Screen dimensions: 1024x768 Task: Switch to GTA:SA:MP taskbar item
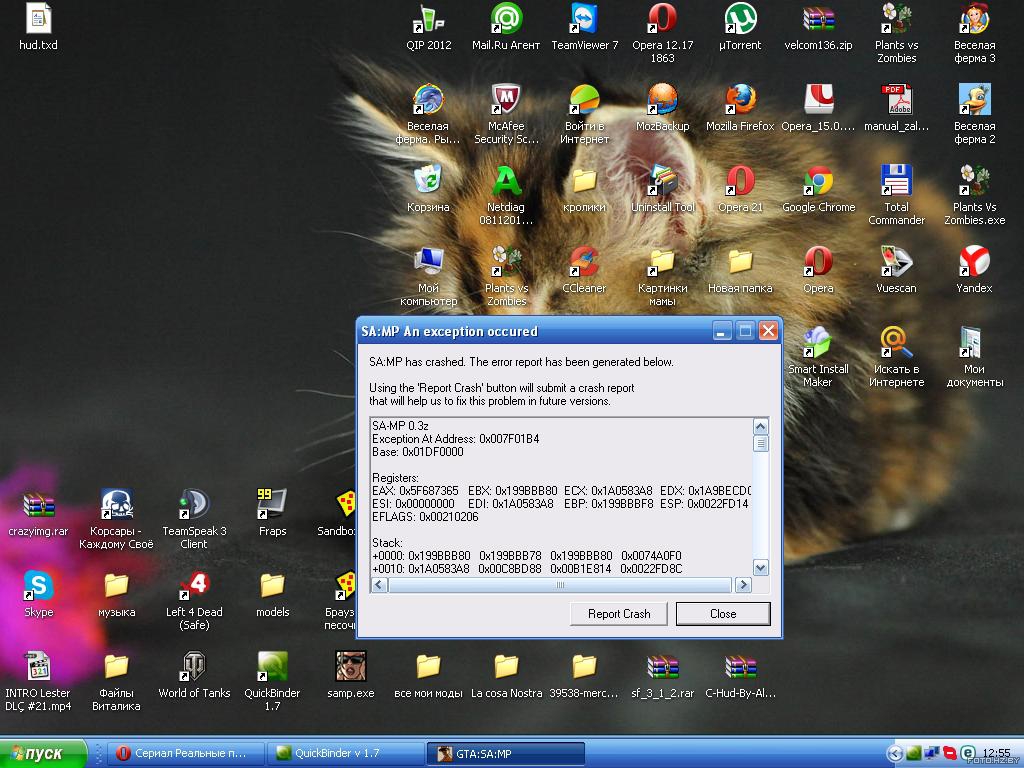click(x=505, y=754)
